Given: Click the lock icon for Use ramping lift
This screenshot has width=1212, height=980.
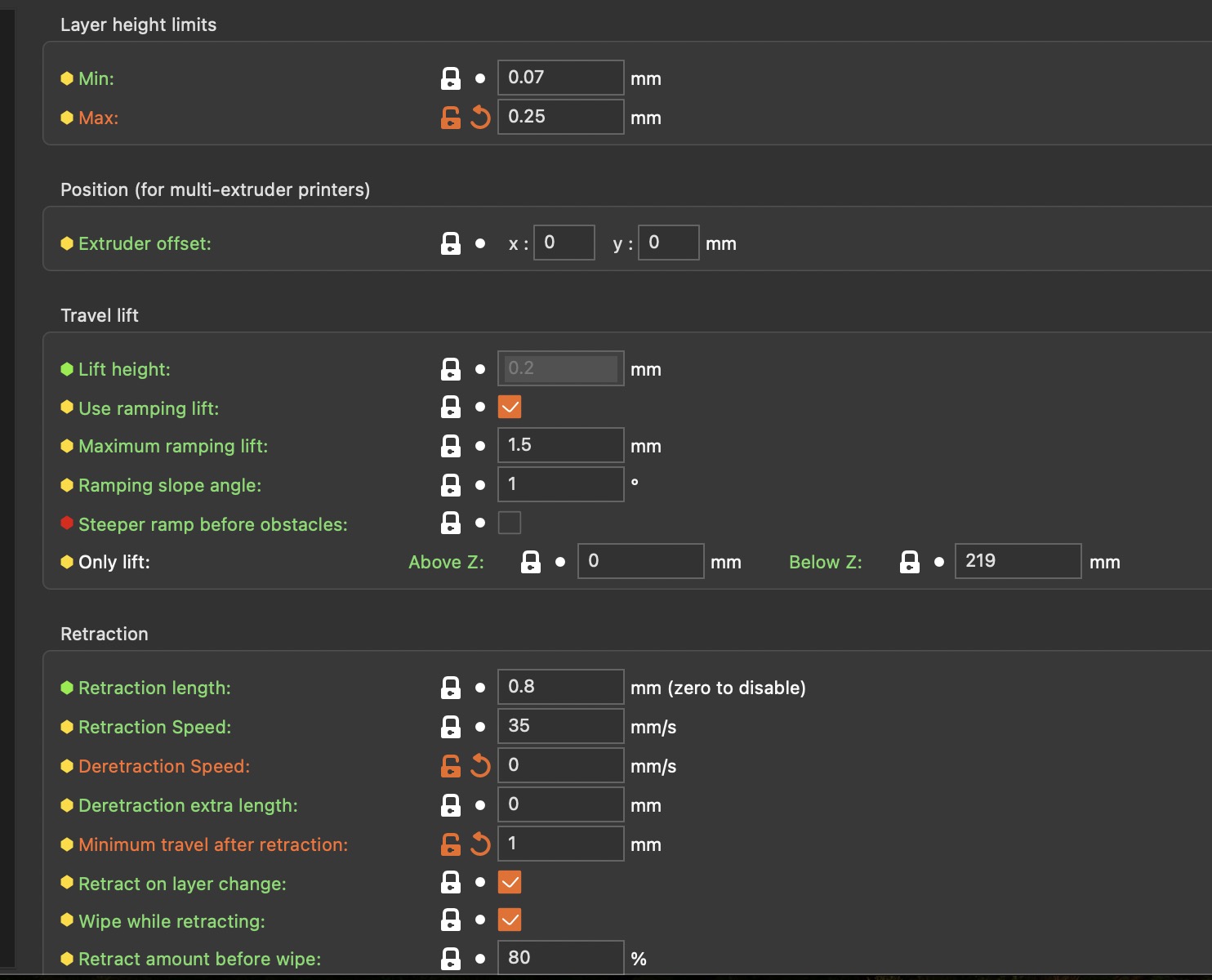Looking at the screenshot, I should [x=451, y=407].
